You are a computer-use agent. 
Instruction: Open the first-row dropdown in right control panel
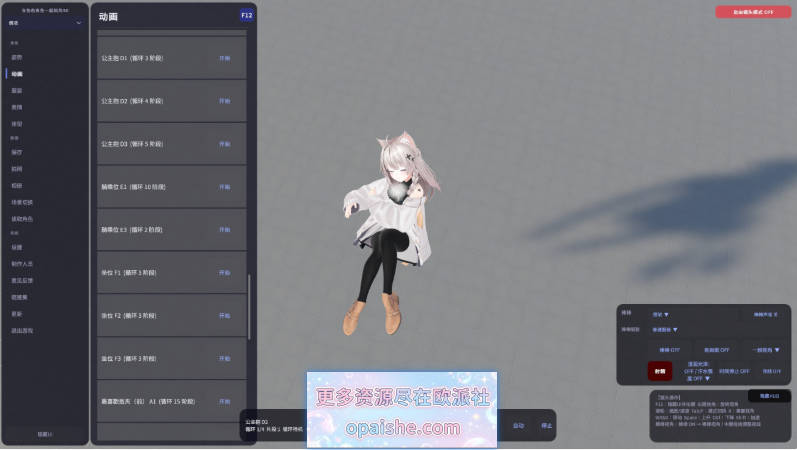tap(661, 315)
